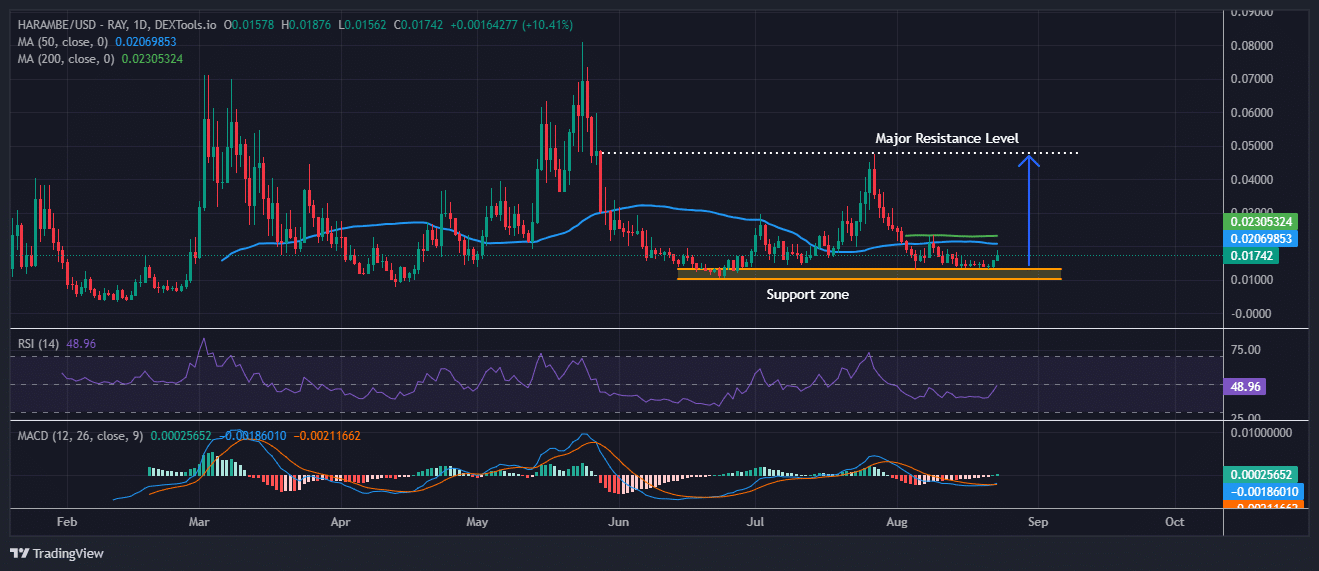Click the Jun label on time axis
1319x571 pixels.
618,522
